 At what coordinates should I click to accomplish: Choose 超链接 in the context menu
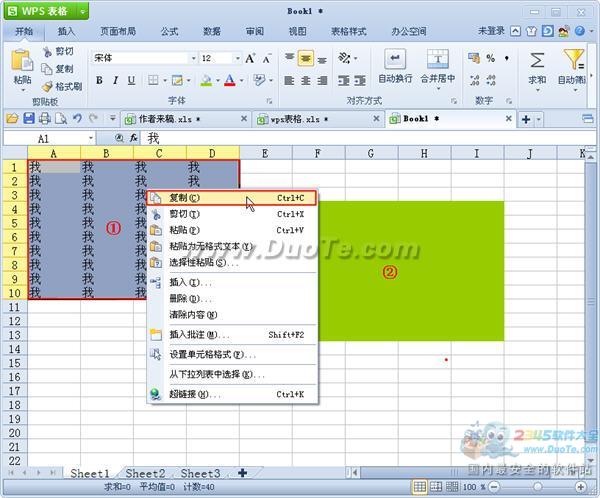coord(232,394)
